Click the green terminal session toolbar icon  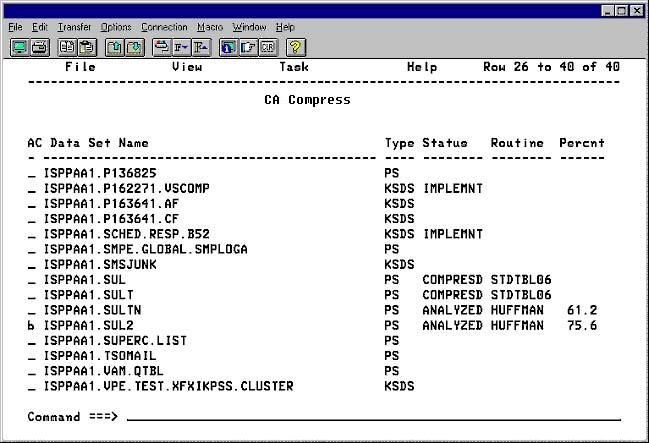19,47
